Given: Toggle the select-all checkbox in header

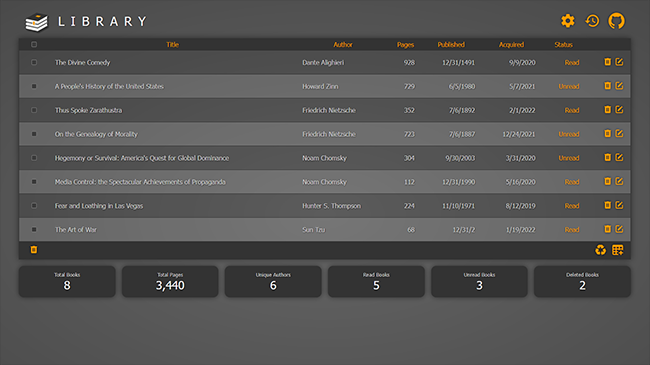Looking at the screenshot, I should pyautogui.click(x=34, y=44).
